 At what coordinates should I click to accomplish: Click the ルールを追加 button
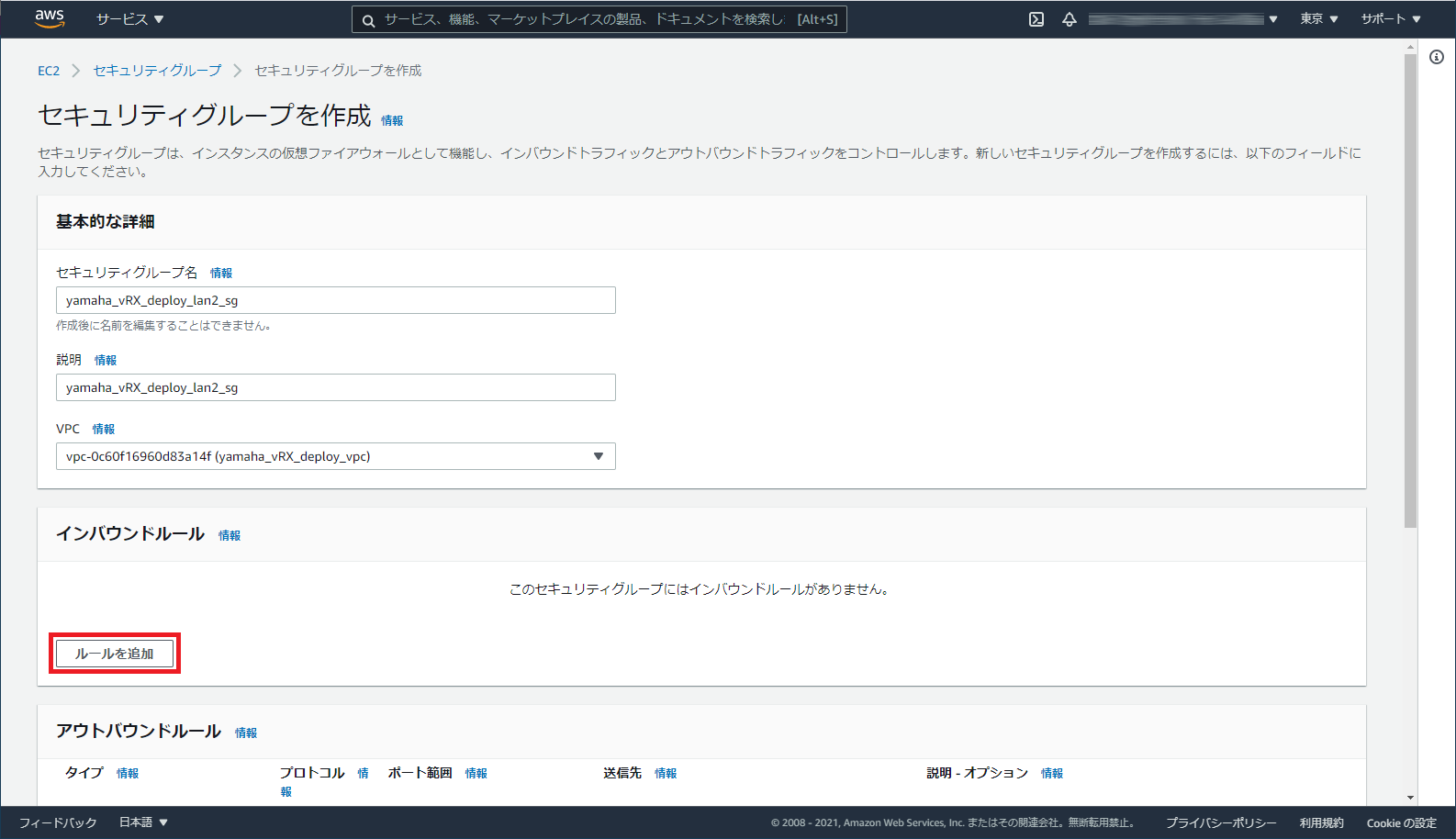(115, 654)
